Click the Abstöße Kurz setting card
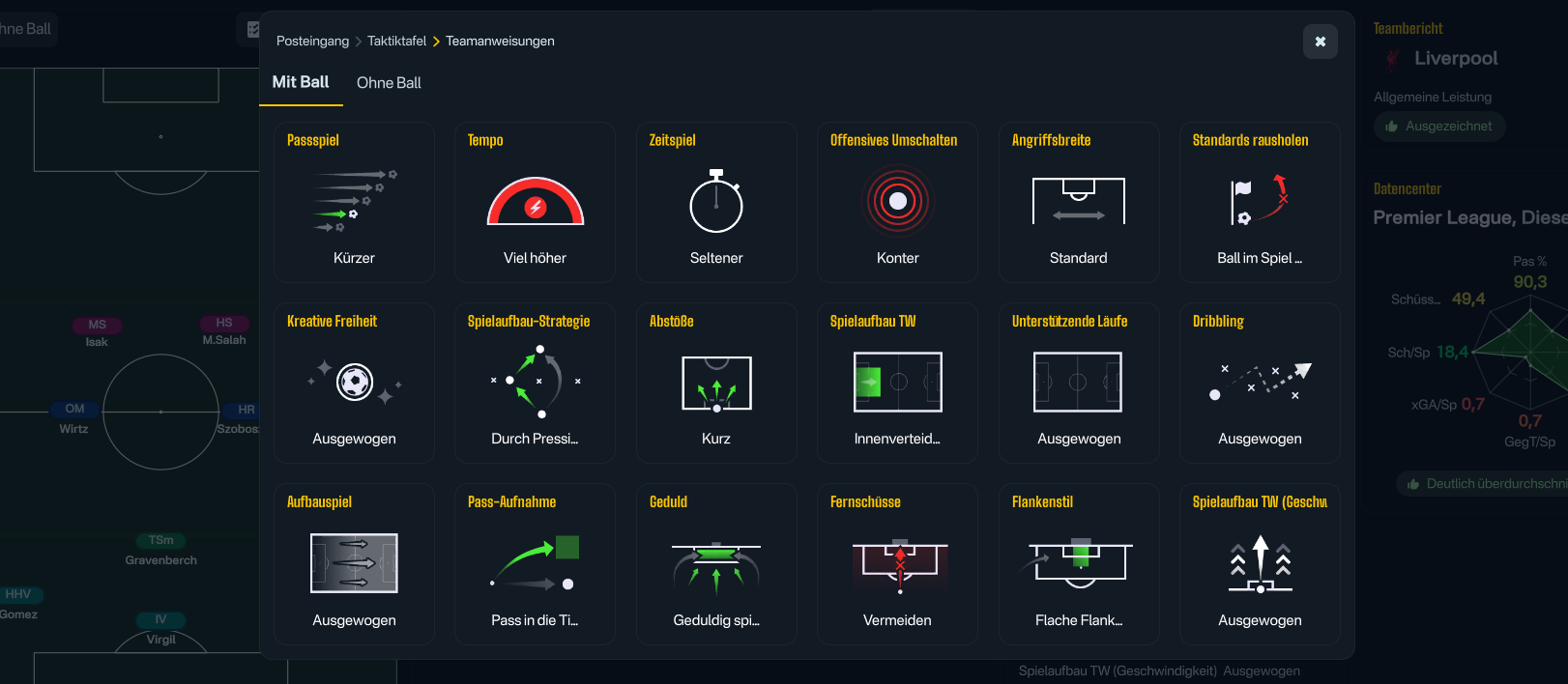Screen dimensions: 1568x684 tap(716, 383)
